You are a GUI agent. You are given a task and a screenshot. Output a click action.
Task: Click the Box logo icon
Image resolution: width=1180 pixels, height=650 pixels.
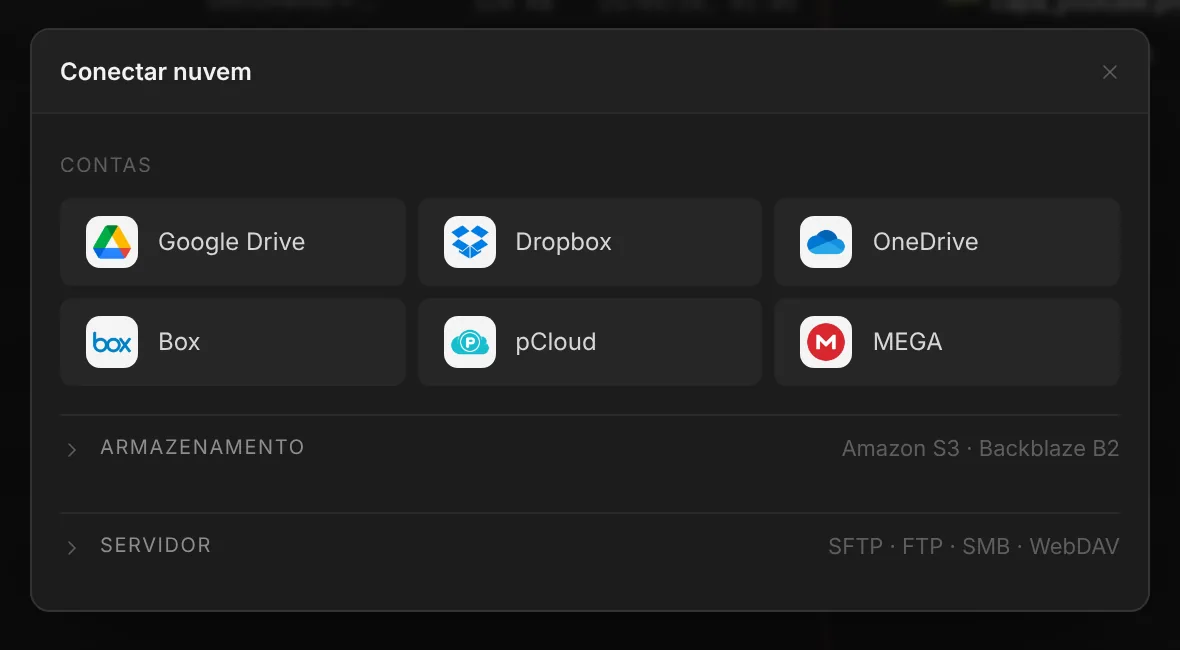(112, 342)
